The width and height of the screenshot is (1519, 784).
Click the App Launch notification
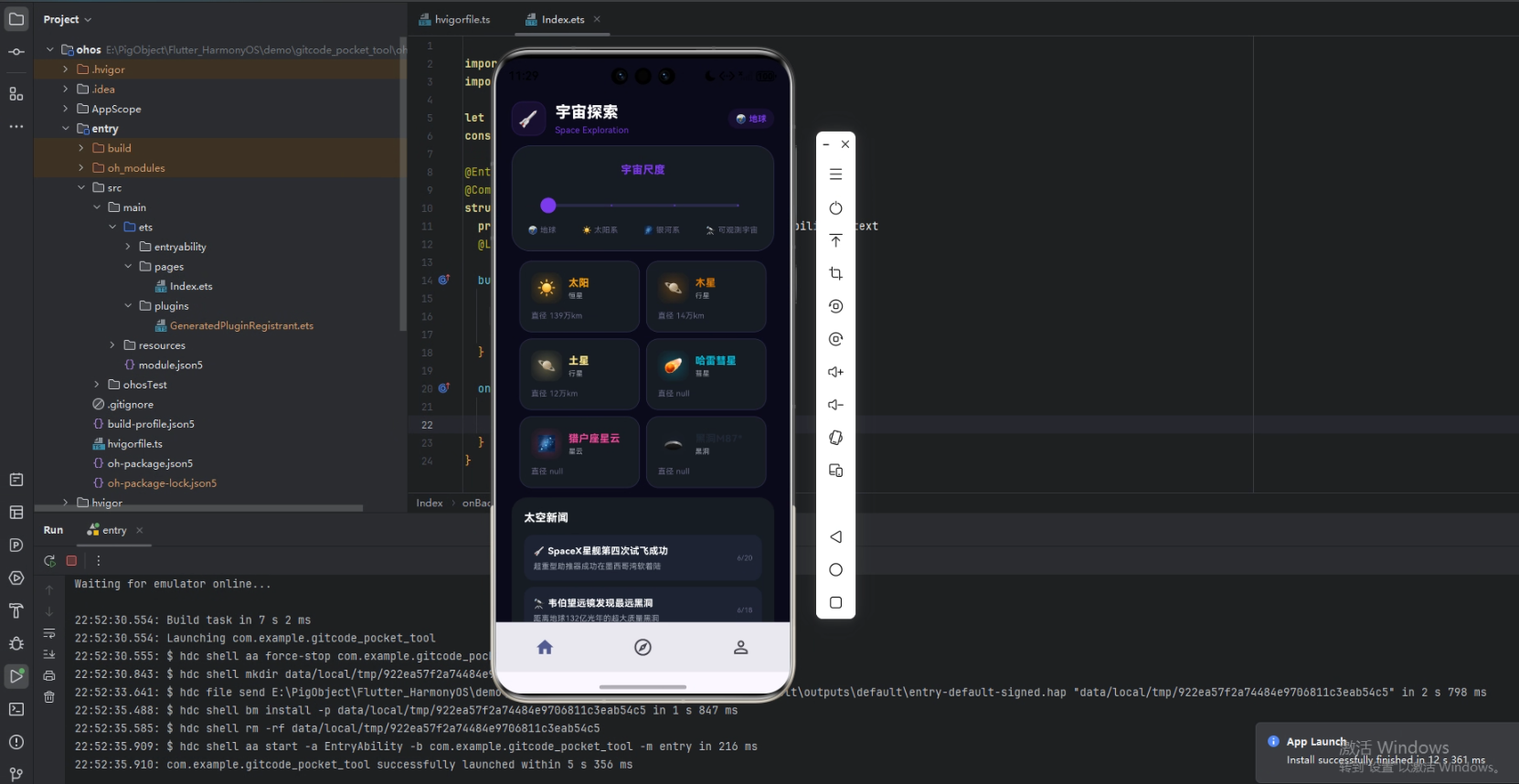click(x=1386, y=751)
